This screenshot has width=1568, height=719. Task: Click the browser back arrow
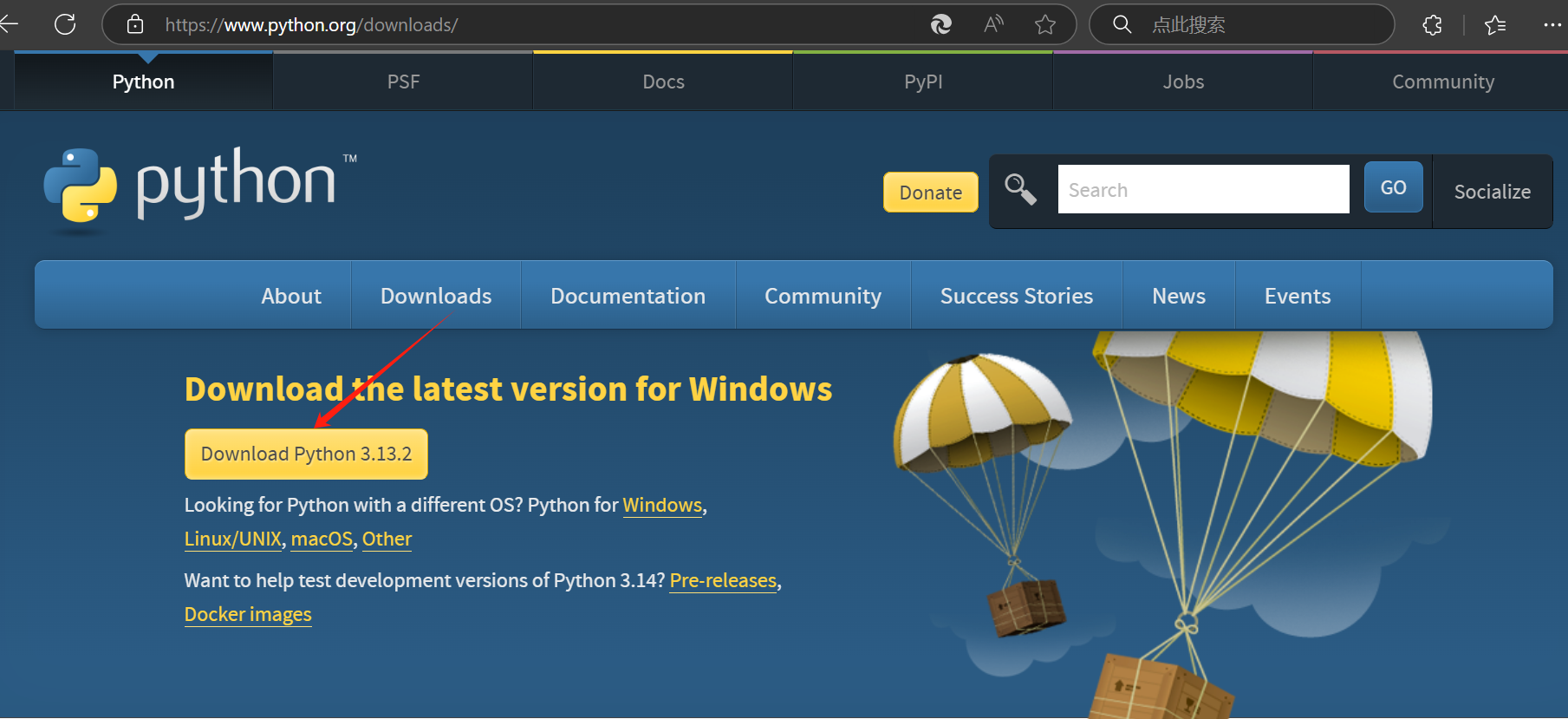9,24
